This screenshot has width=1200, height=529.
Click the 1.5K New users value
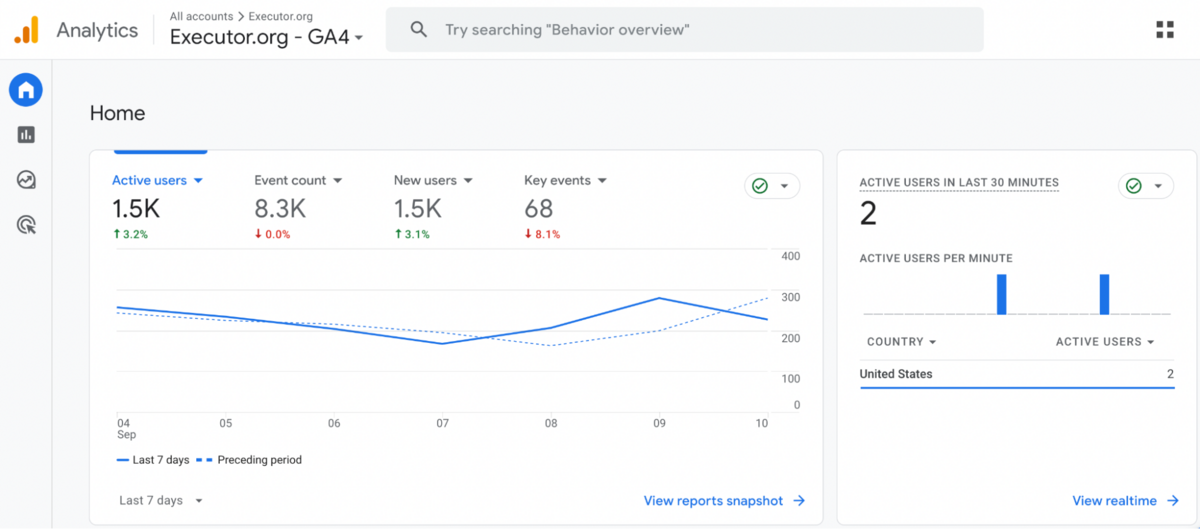[x=418, y=209]
